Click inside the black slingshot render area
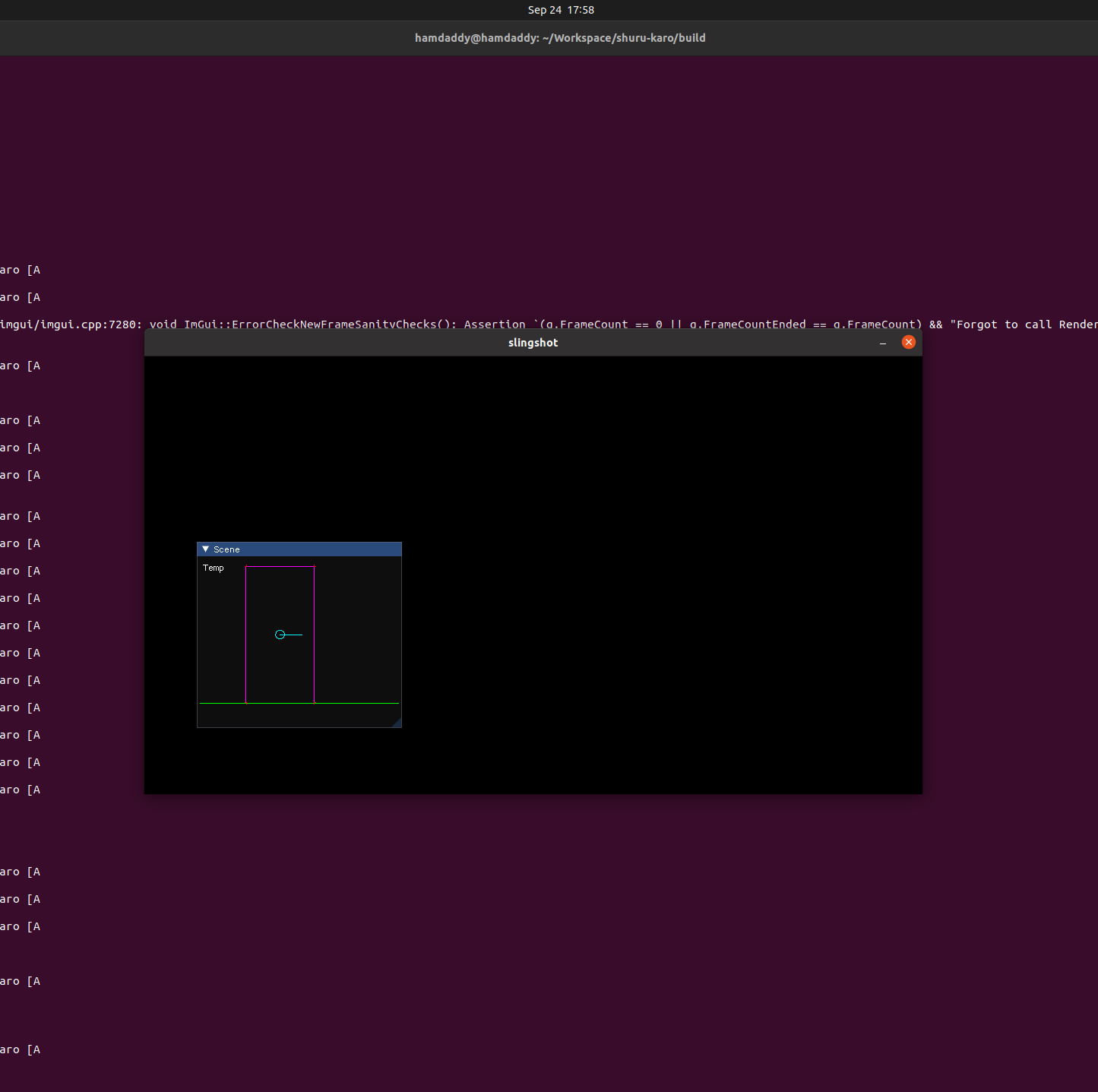 646,456
